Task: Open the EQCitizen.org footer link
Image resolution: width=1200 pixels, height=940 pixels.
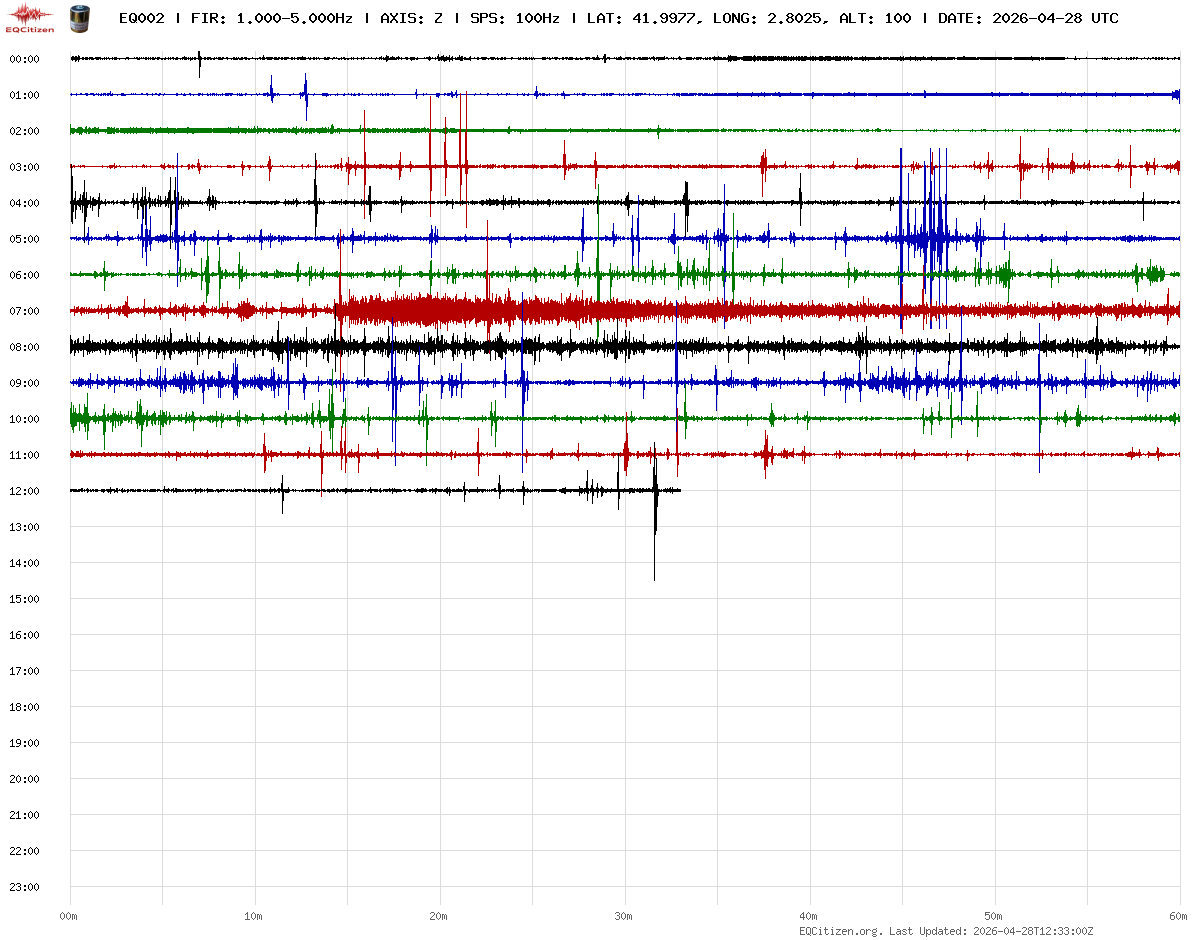Action: click(840, 931)
